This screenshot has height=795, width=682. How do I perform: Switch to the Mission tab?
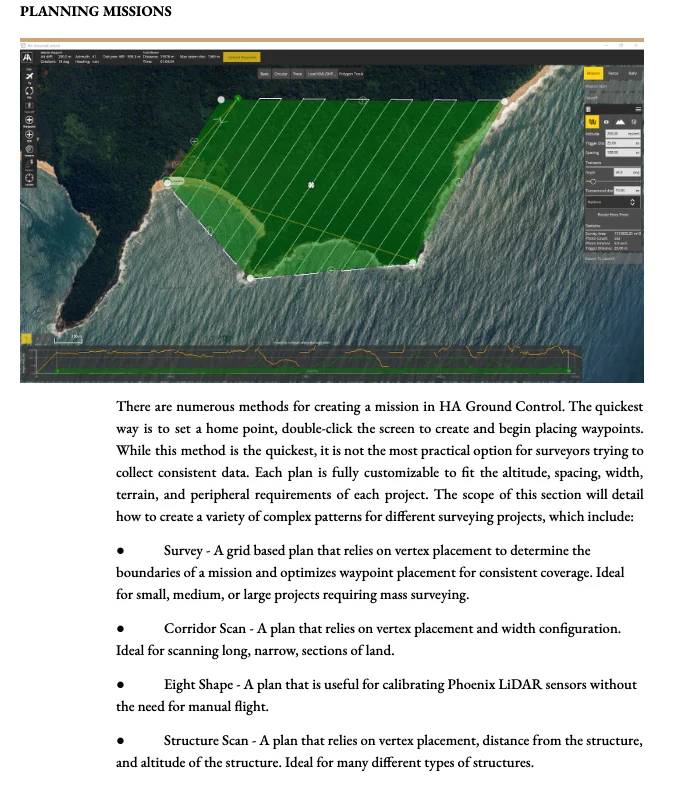593,74
